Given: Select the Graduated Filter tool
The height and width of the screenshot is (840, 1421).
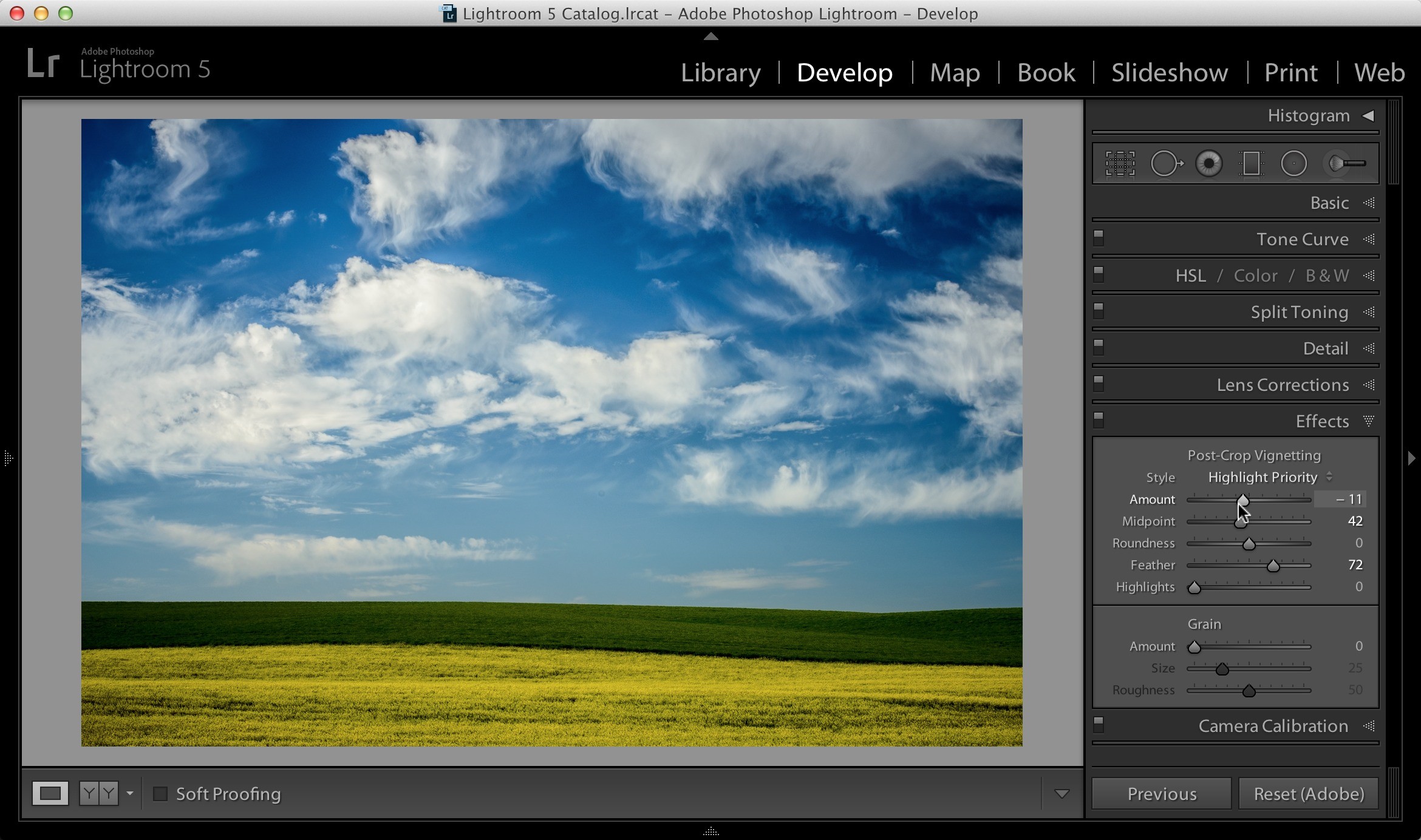Looking at the screenshot, I should 1251,163.
